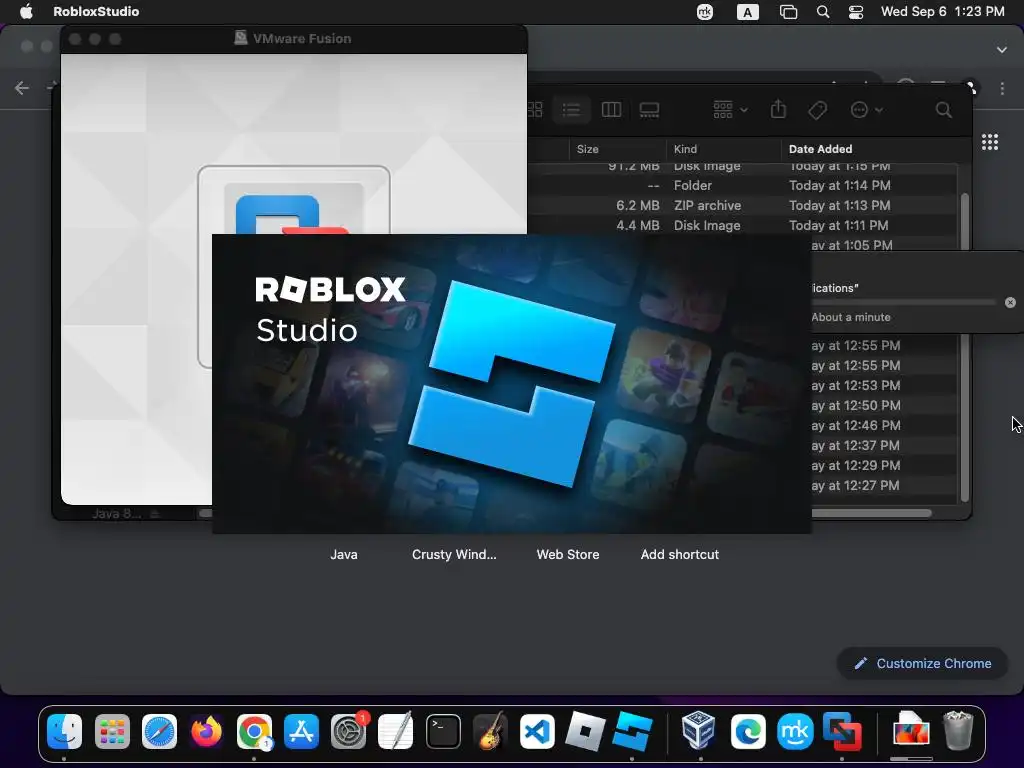Expand Chrome's tab search chevron
Image resolution: width=1024 pixels, height=768 pixels.
click(1001, 50)
